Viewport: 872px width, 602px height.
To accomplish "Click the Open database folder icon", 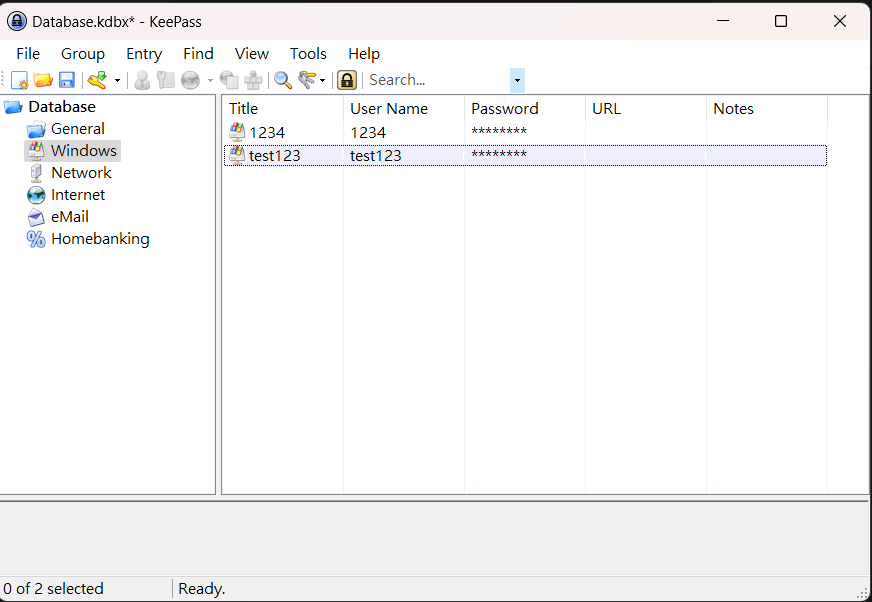I will [x=43, y=80].
